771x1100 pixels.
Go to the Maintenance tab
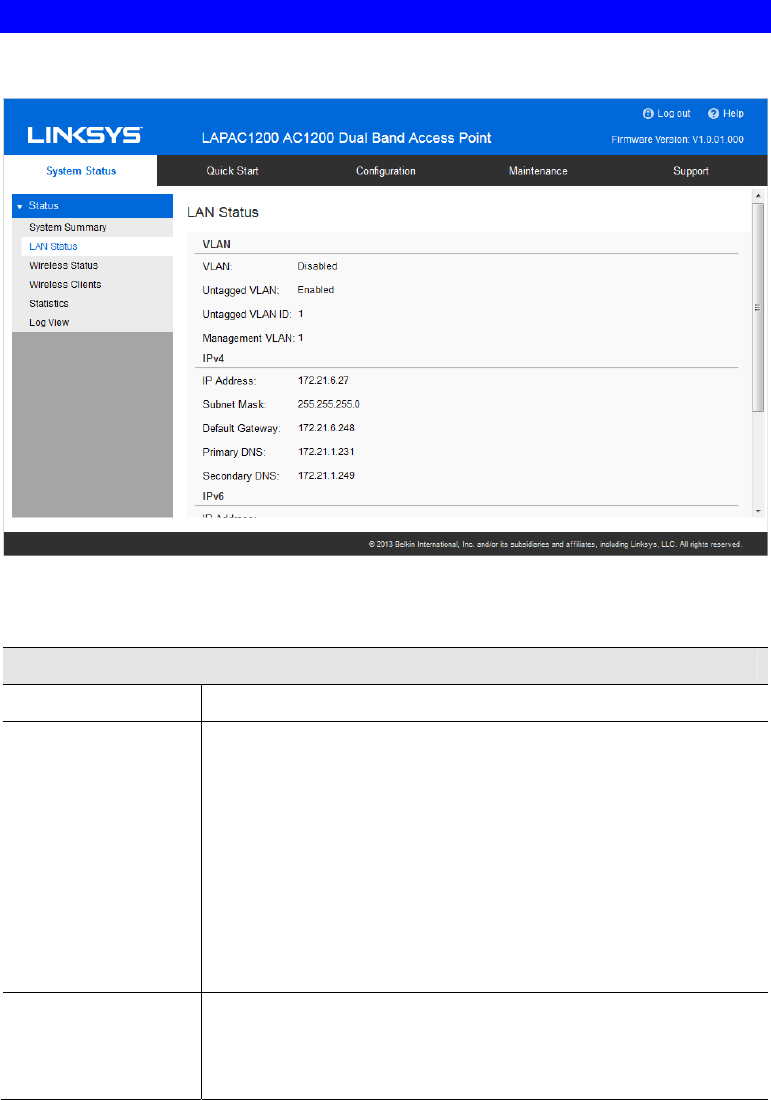(538, 170)
